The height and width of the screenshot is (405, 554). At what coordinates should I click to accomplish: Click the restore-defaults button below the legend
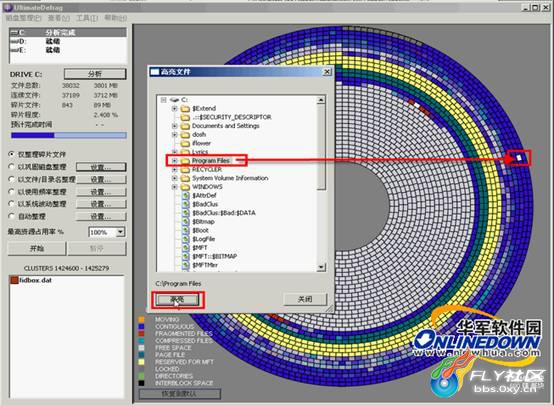[180, 393]
